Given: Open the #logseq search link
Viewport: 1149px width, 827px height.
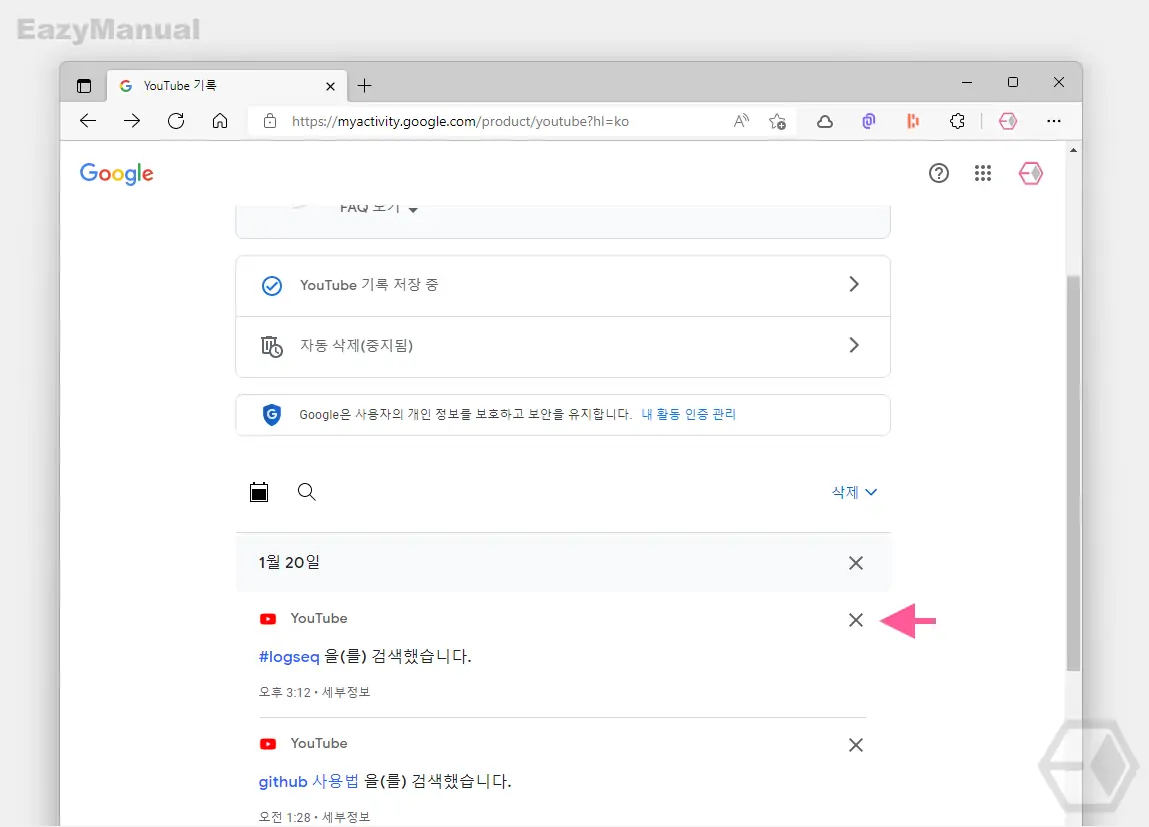Looking at the screenshot, I should 289,656.
